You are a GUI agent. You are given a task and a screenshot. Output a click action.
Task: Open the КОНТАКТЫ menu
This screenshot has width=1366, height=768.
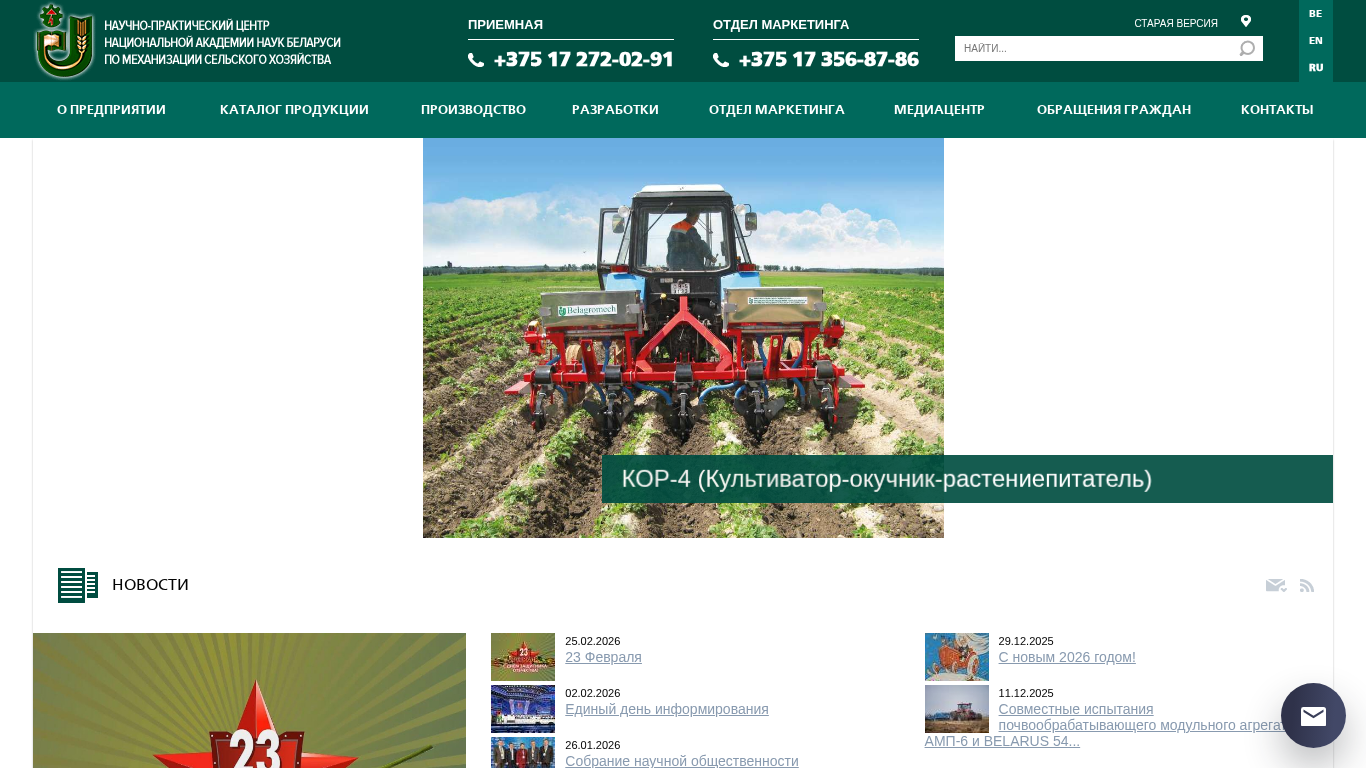(1277, 110)
